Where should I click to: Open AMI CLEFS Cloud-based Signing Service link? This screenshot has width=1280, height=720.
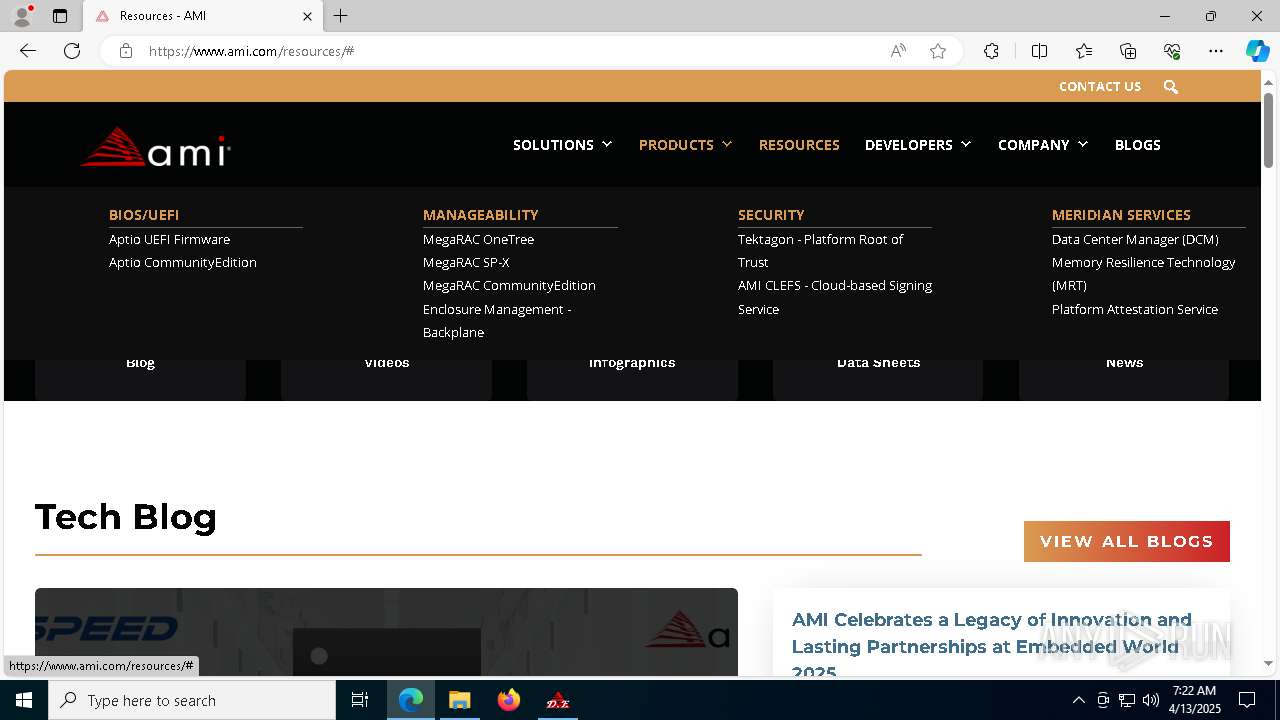coord(835,297)
